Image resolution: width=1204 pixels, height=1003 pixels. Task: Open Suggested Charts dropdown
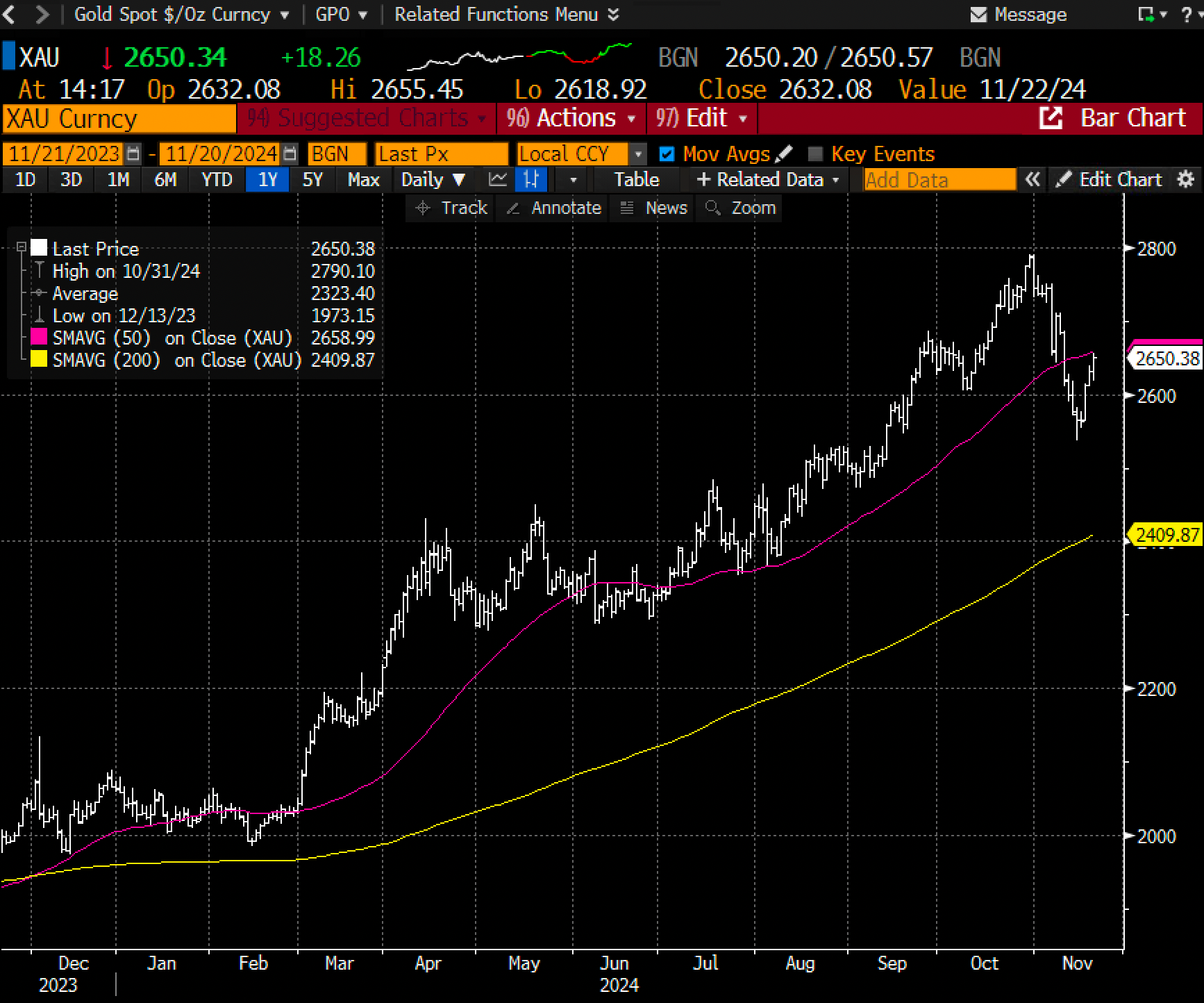tap(366, 119)
